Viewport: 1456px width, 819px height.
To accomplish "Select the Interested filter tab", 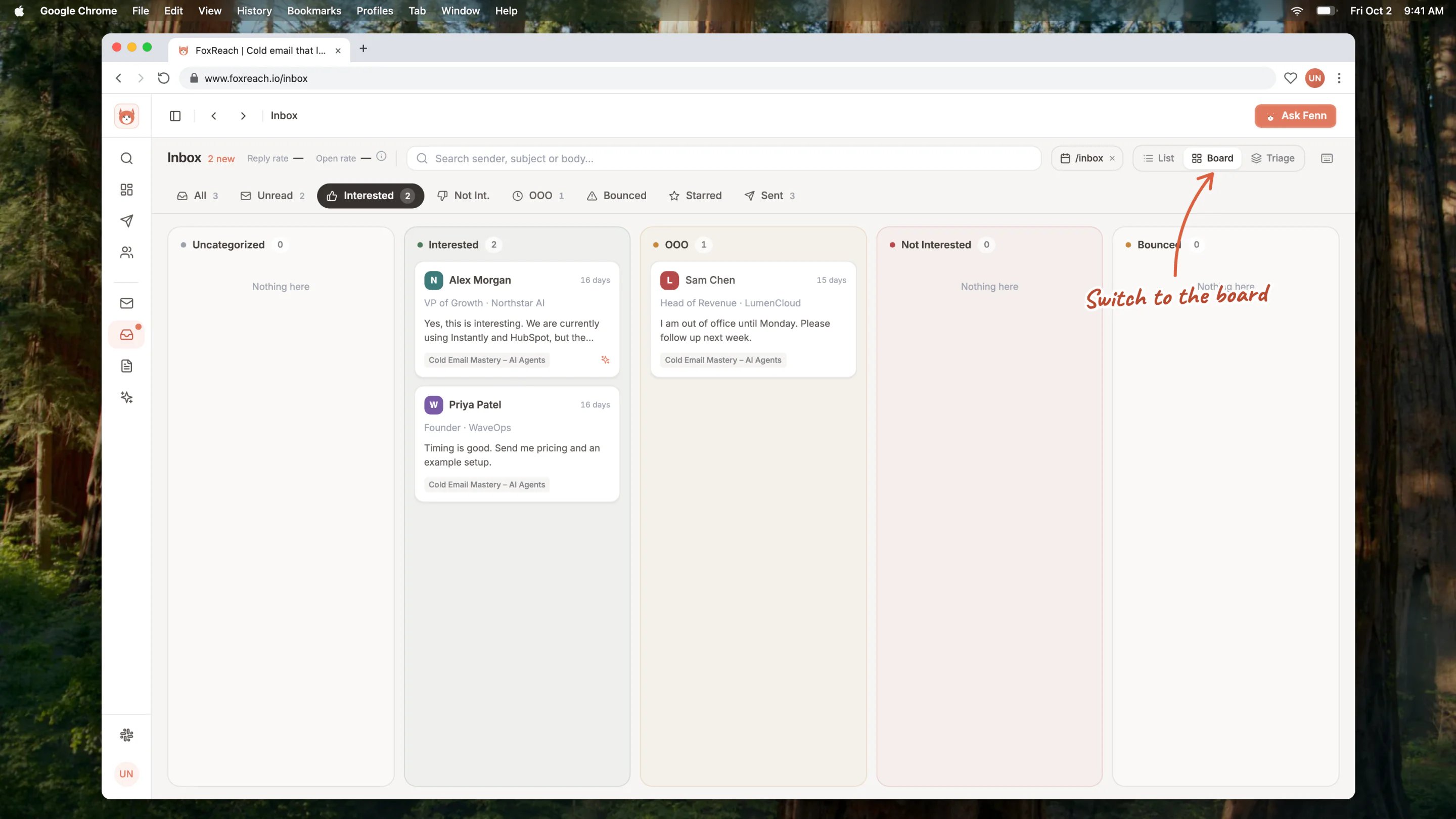I will [370, 196].
